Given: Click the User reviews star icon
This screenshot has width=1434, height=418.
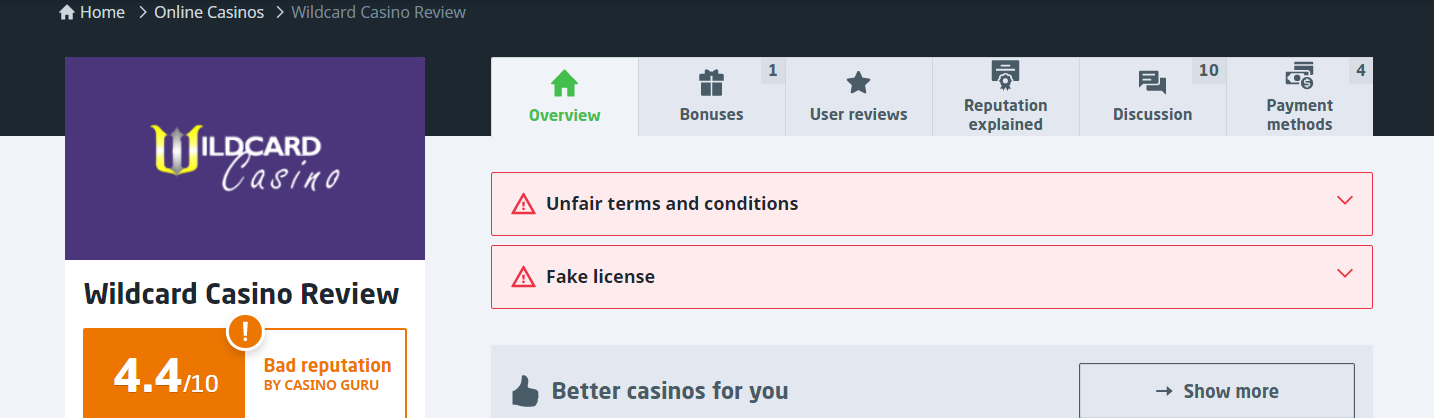Looking at the screenshot, I should tap(858, 82).
